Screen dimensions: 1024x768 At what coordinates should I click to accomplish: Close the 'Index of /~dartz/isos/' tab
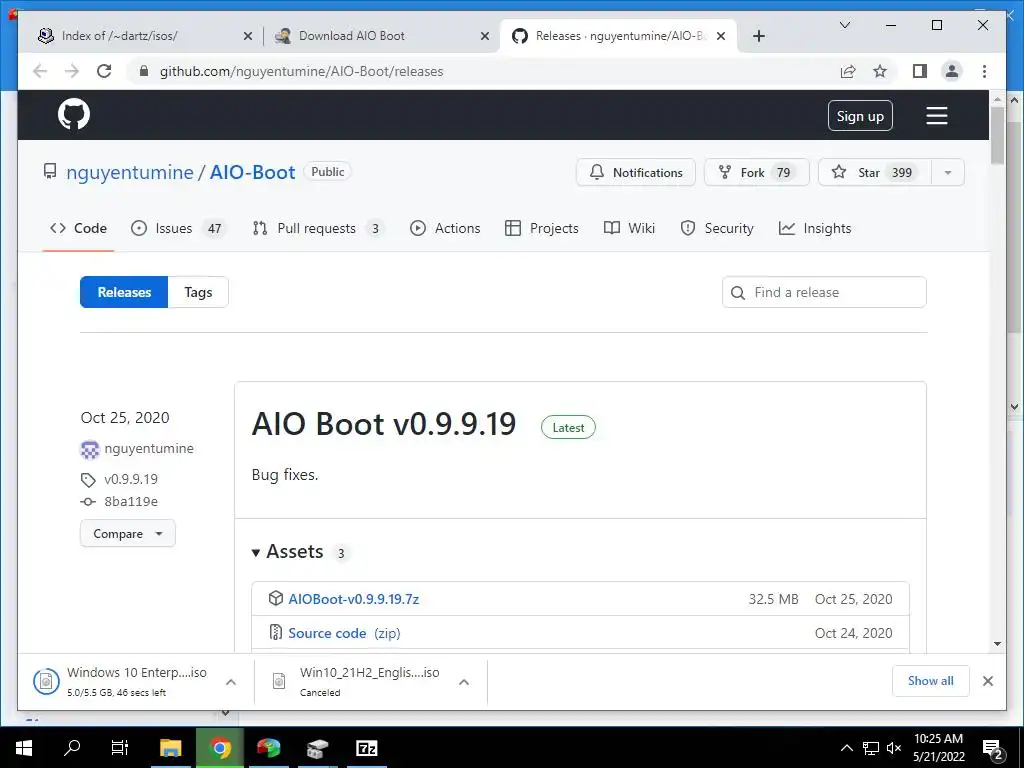pyautogui.click(x=248, y=36)
